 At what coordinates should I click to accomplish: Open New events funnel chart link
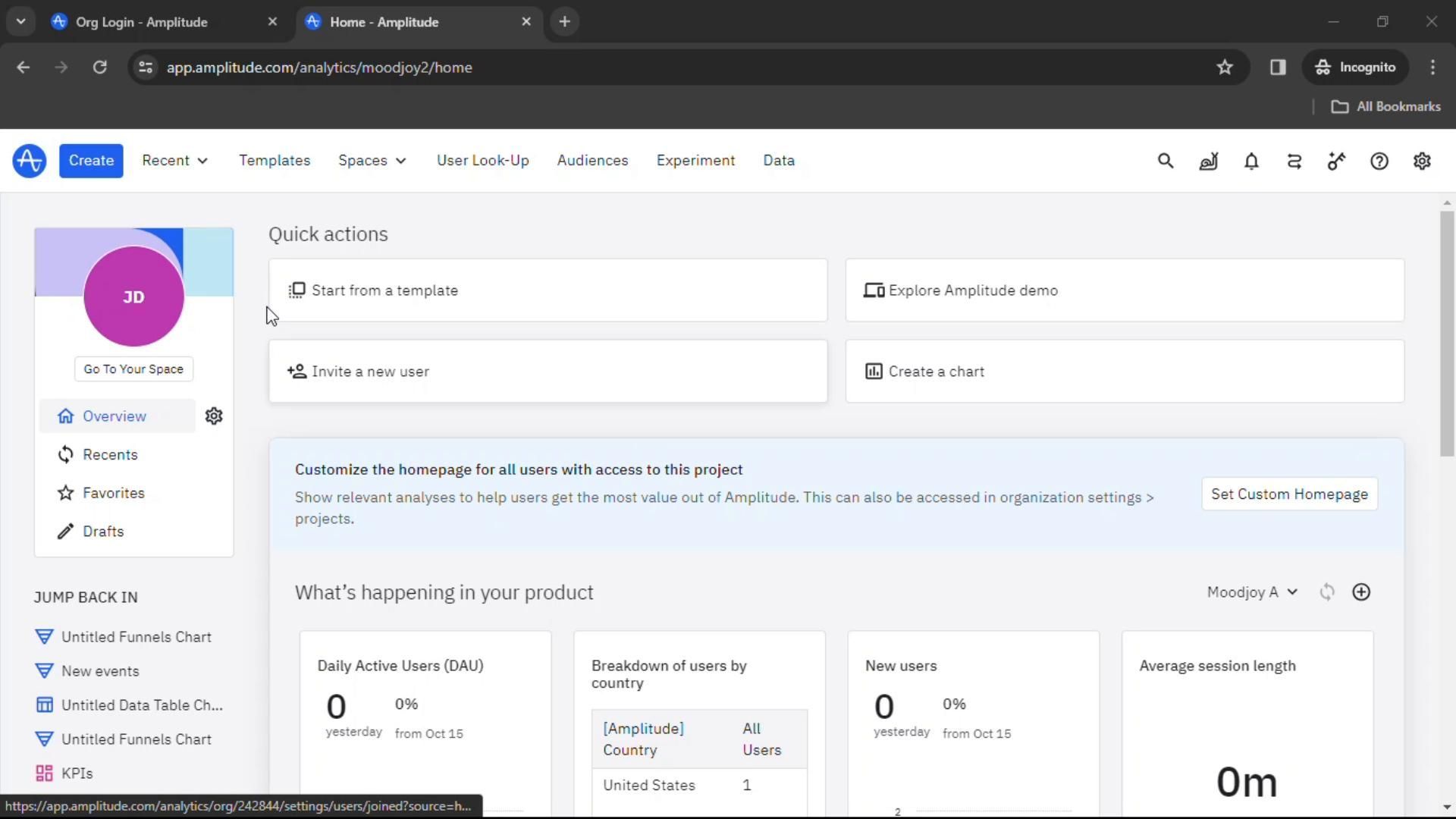[100, 671]
